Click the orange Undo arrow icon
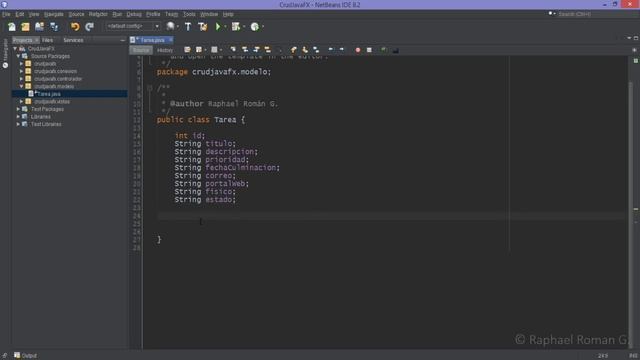 (75, 27)
